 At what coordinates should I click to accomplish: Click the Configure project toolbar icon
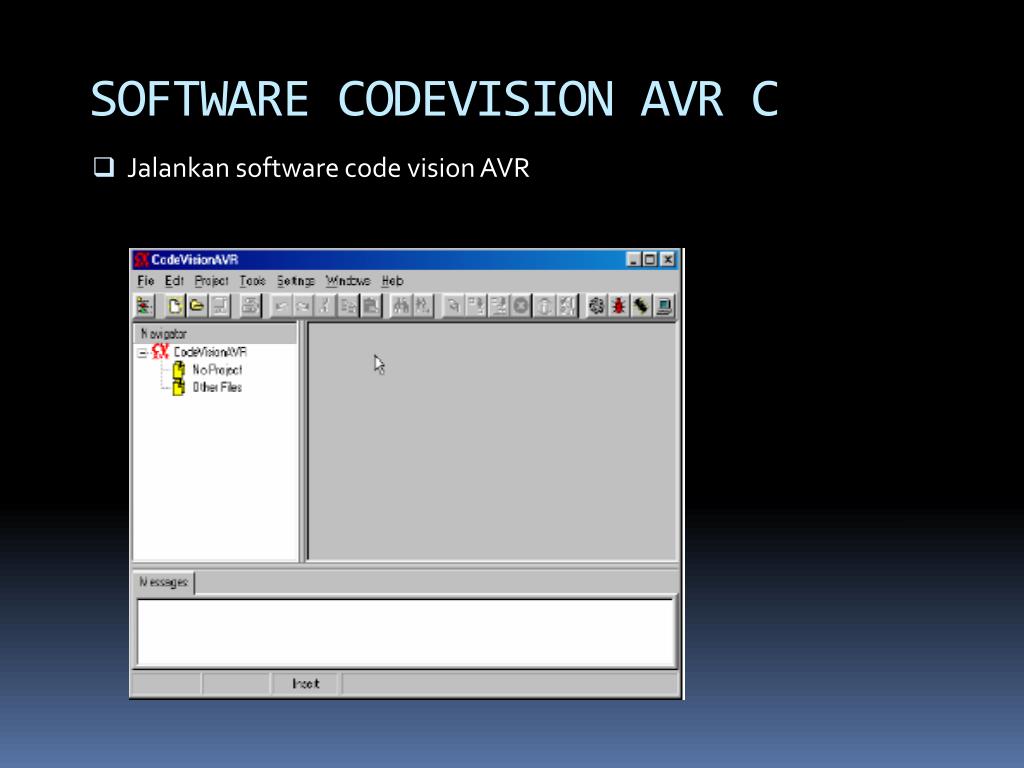[x=566, y=306]
